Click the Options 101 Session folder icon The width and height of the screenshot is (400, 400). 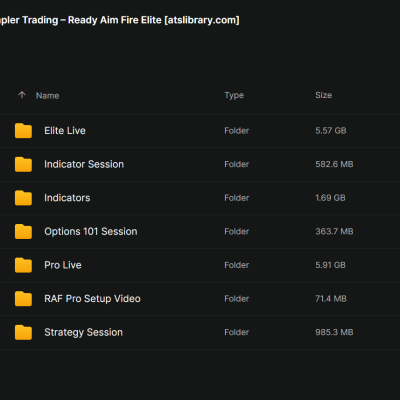click(23, 231)
